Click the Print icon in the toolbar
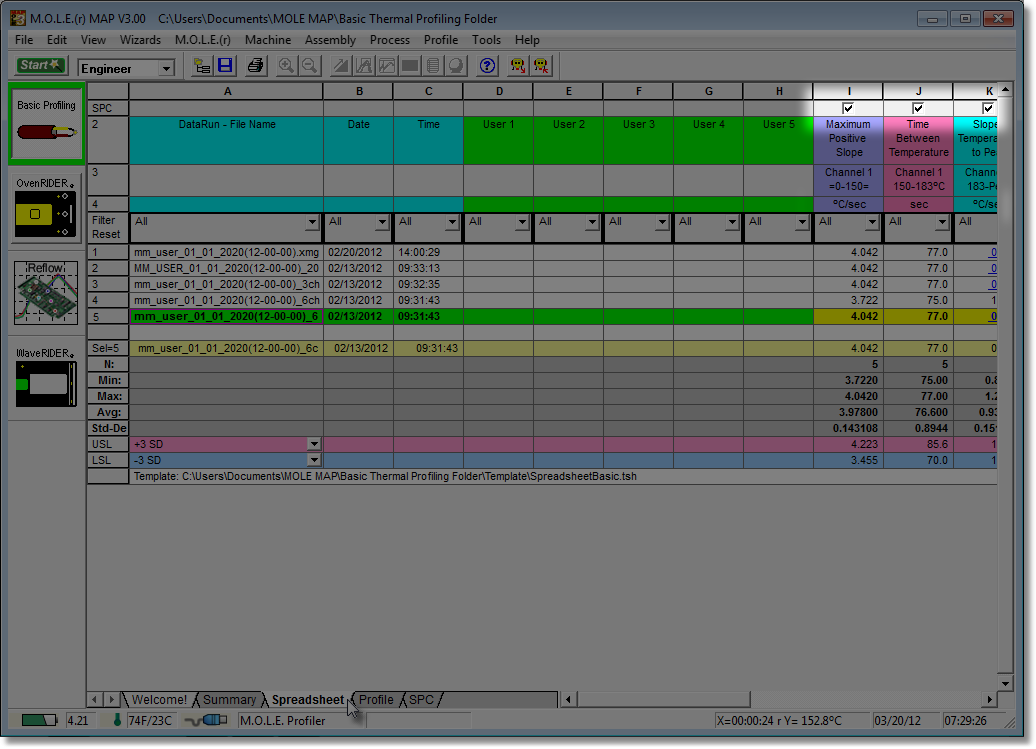 coord(255,65)
